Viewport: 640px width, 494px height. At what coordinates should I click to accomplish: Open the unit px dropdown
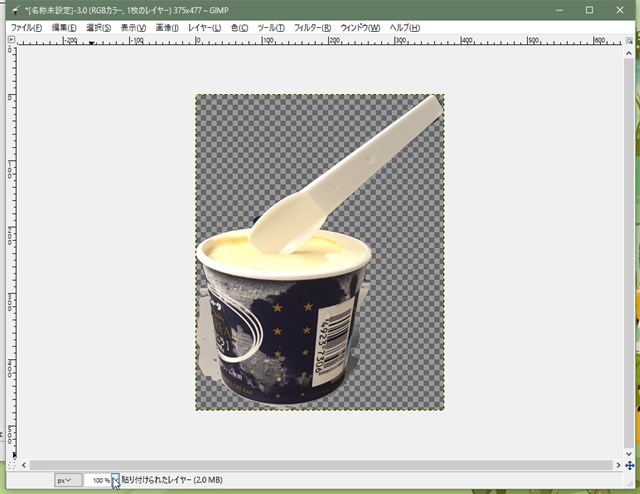coord(66,480)
